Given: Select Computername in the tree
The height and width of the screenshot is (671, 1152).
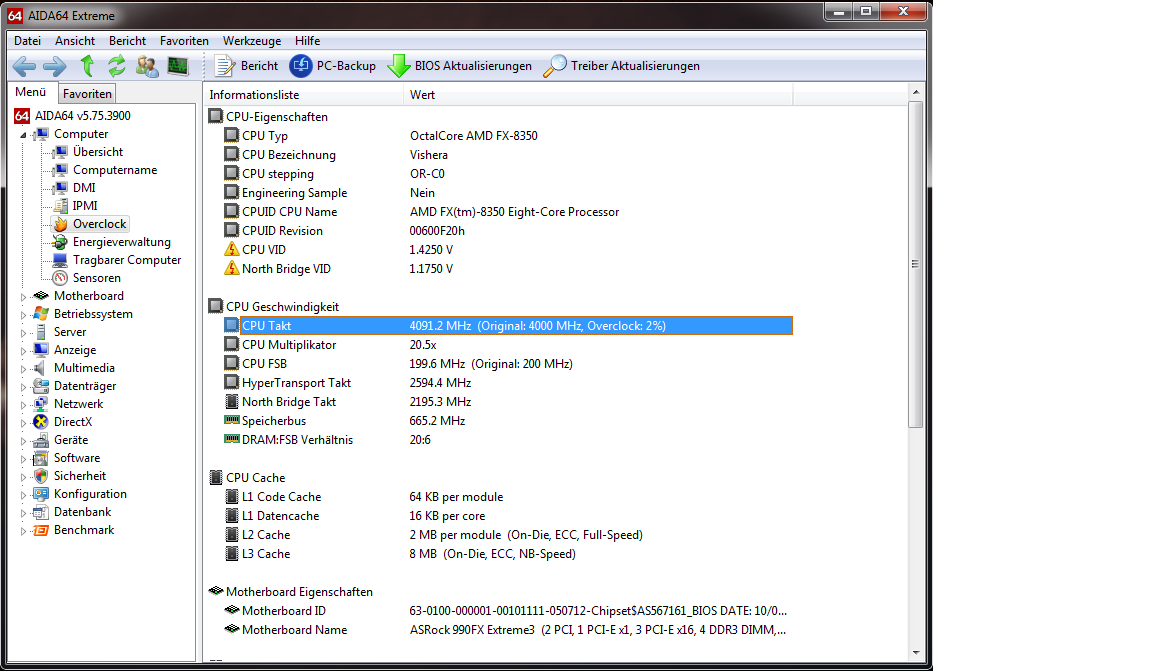Looking at the screenshot, I should pos(115,170).
